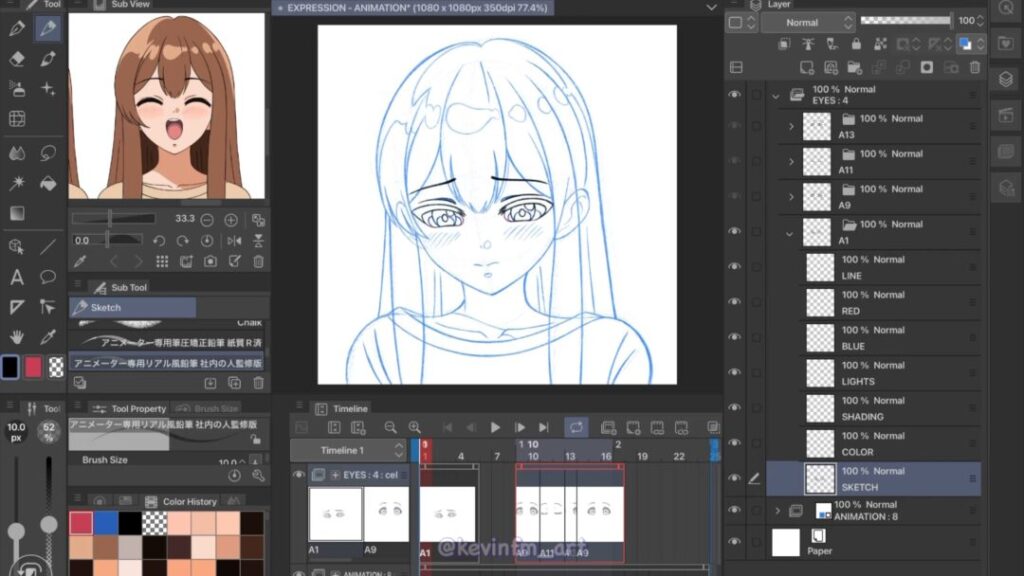This screenshot has height=576, width=1024.
Task: Hide the LINE layer
Action: click(x=735, y=267)
